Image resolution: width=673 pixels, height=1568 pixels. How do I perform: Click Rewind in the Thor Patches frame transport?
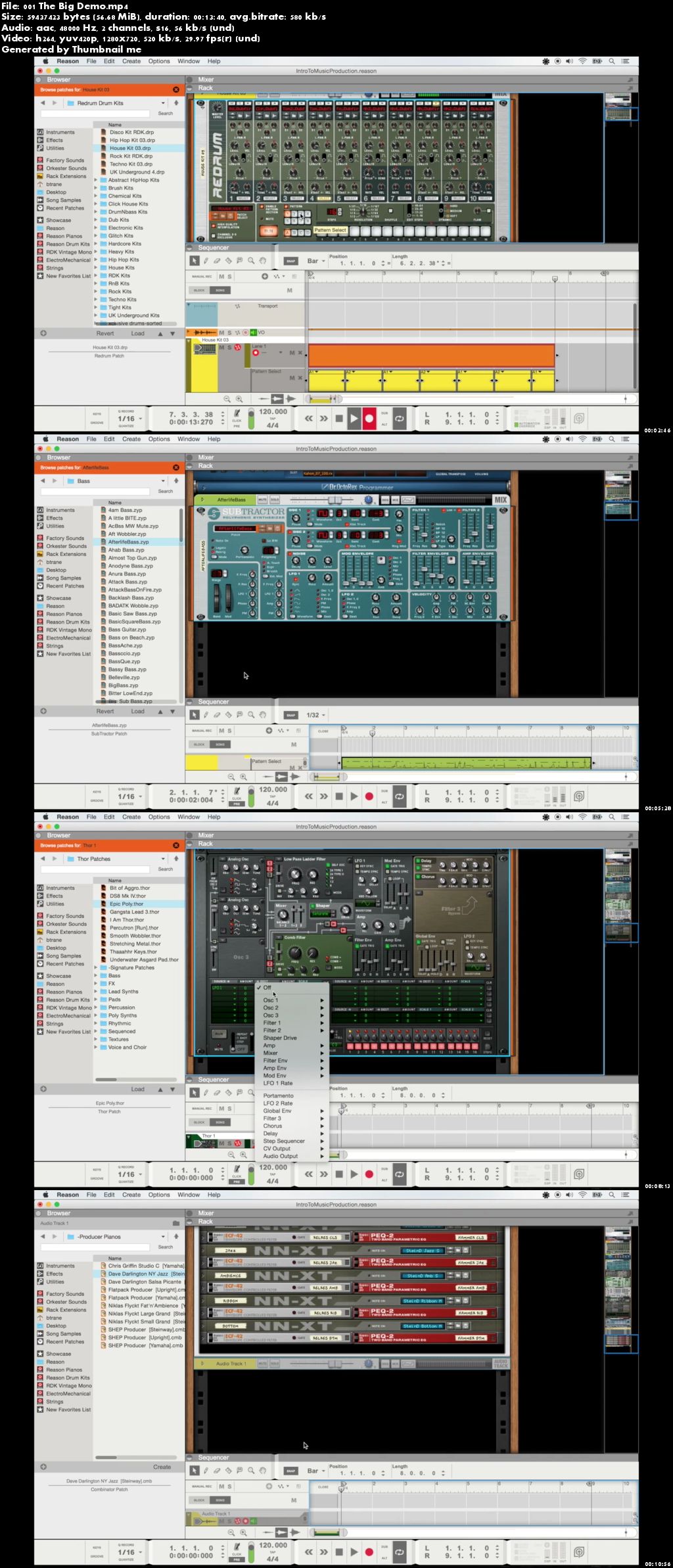(x=308, y=1174)
